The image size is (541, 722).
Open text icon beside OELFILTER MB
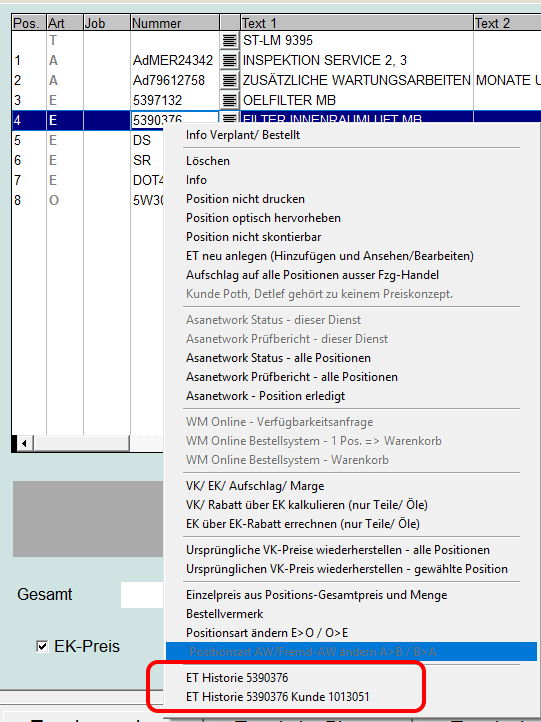[229, 100]
